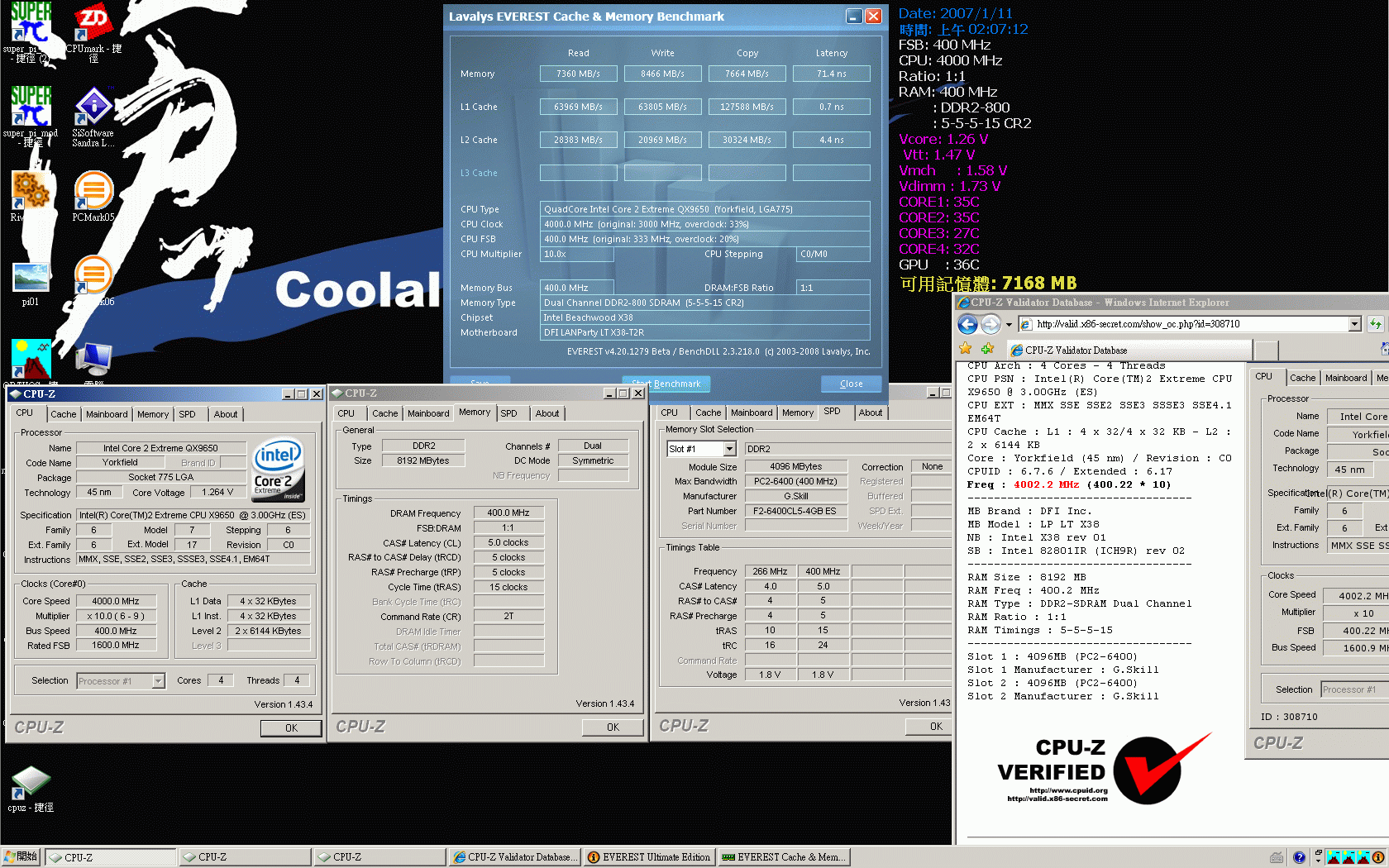Click the Rated FSB 1600.0 MHz value

pyautogui.click(x=116, y=646)
